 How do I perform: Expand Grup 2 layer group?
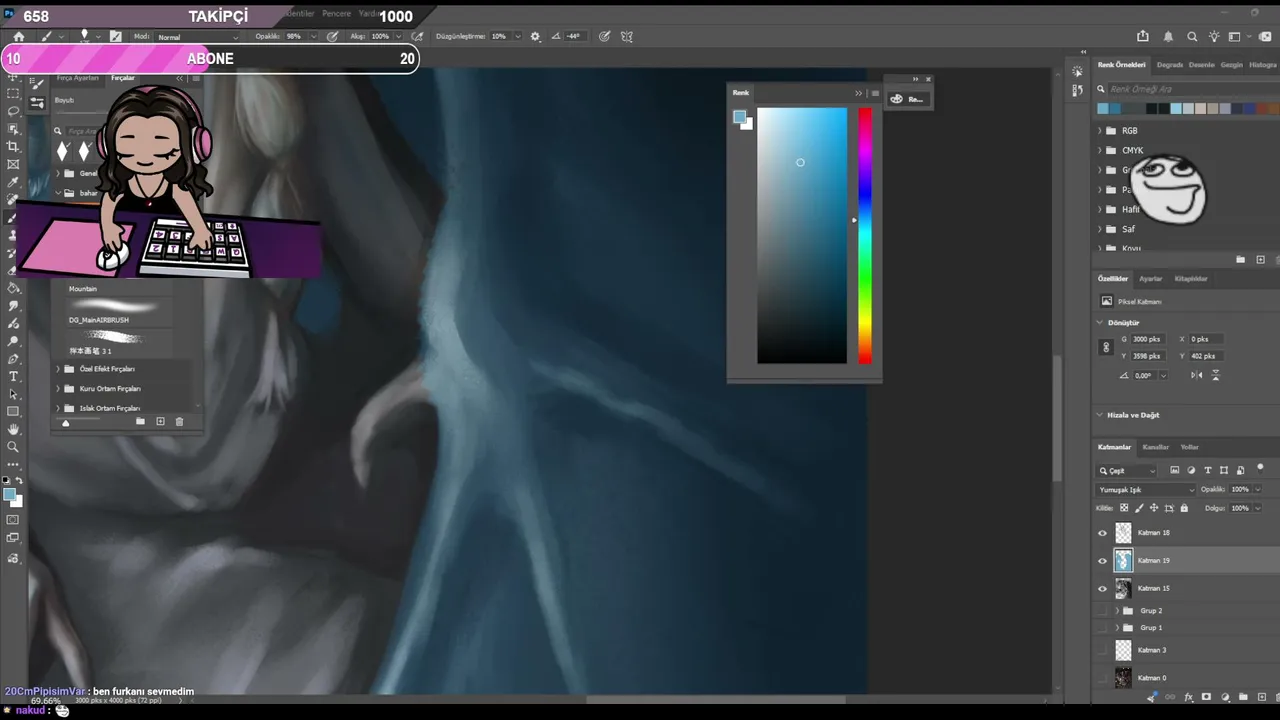pyautogui.click(x=1117, y=610)
